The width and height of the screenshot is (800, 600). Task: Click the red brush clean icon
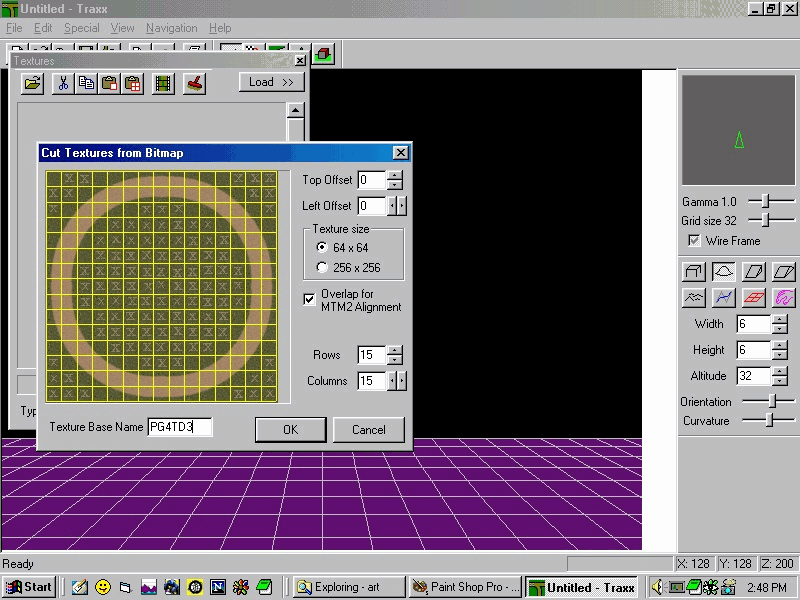[x=194, y=83]
